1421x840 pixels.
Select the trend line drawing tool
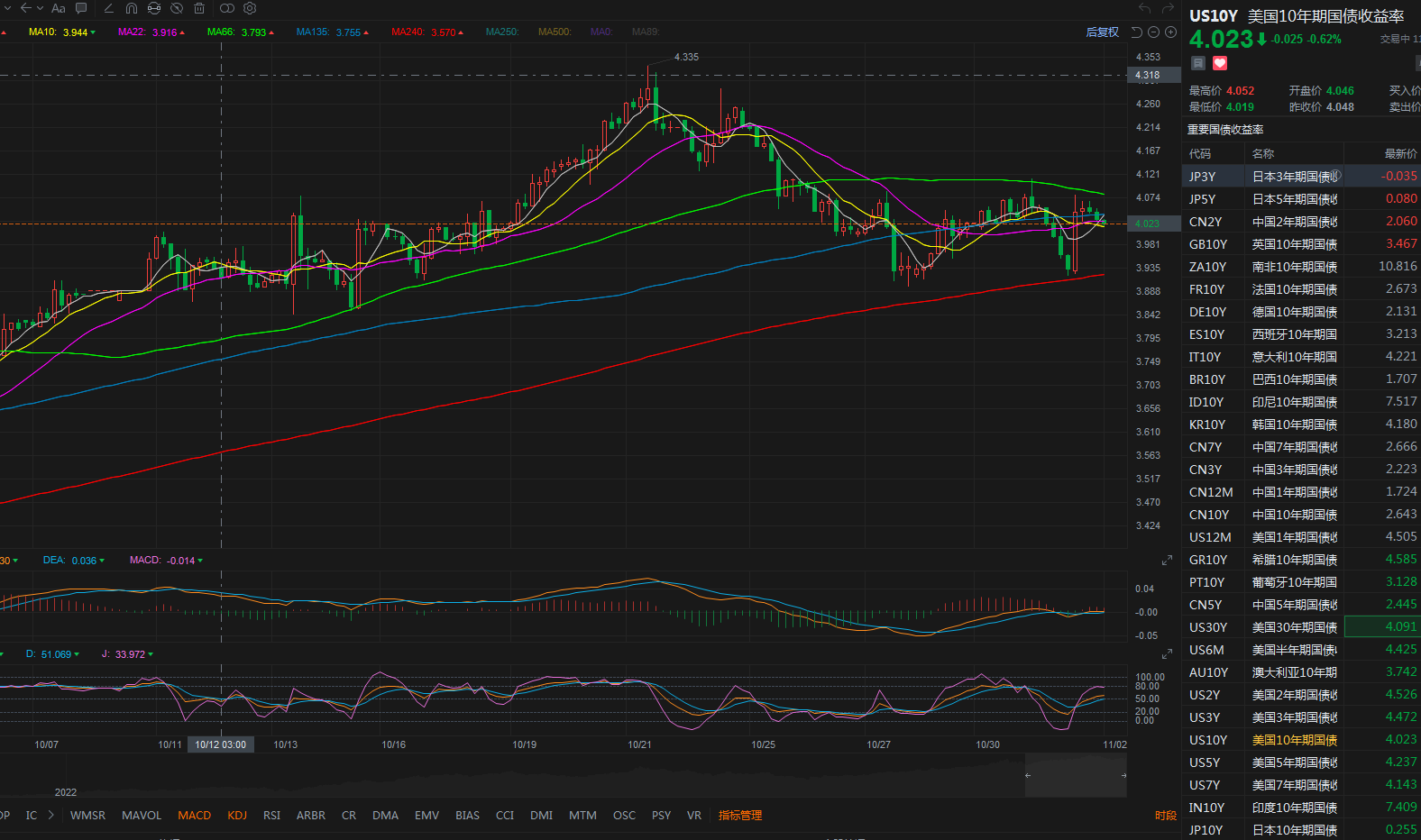coord(108,8)
